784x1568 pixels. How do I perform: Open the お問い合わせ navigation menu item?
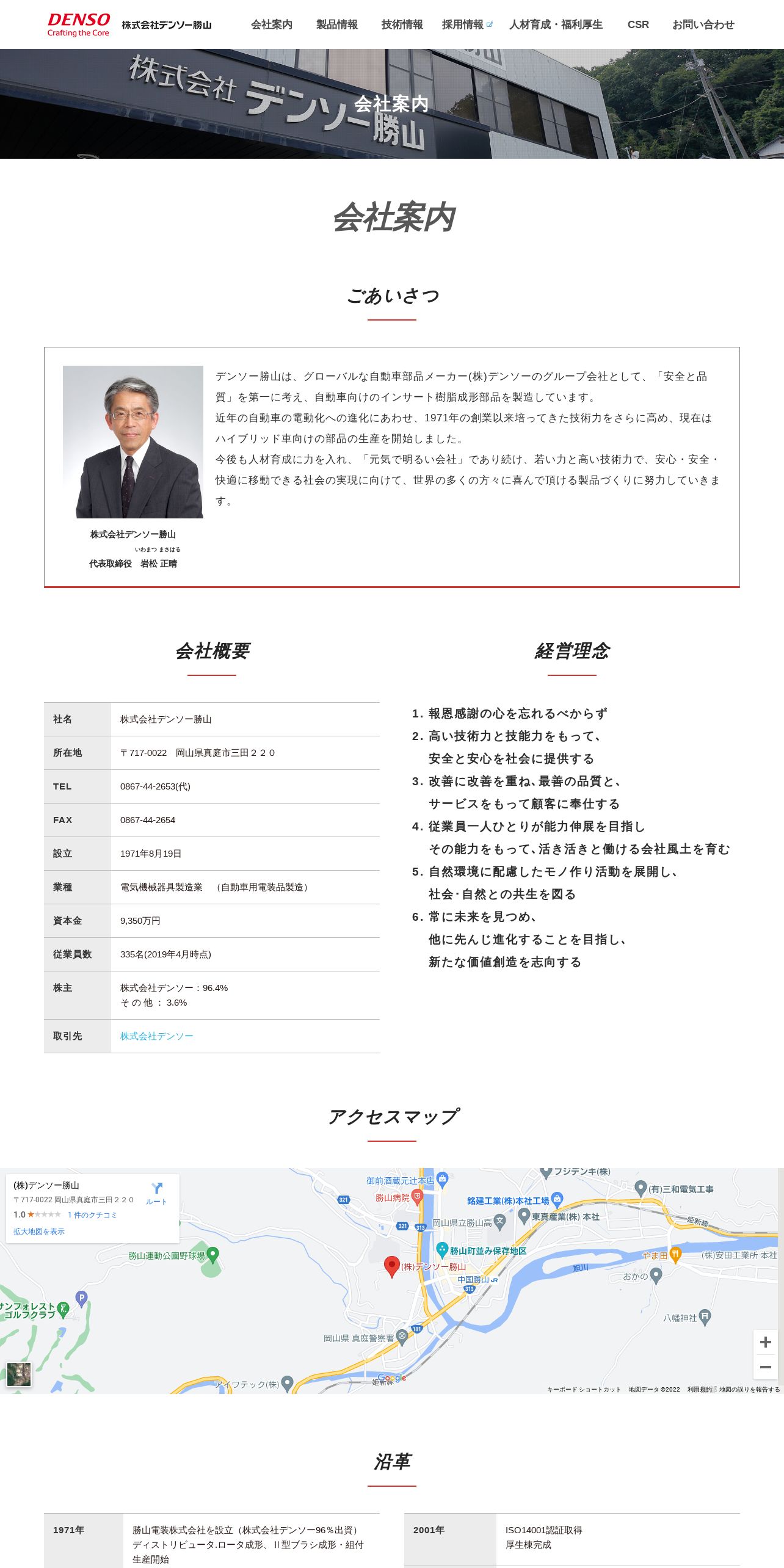[703, 24]
